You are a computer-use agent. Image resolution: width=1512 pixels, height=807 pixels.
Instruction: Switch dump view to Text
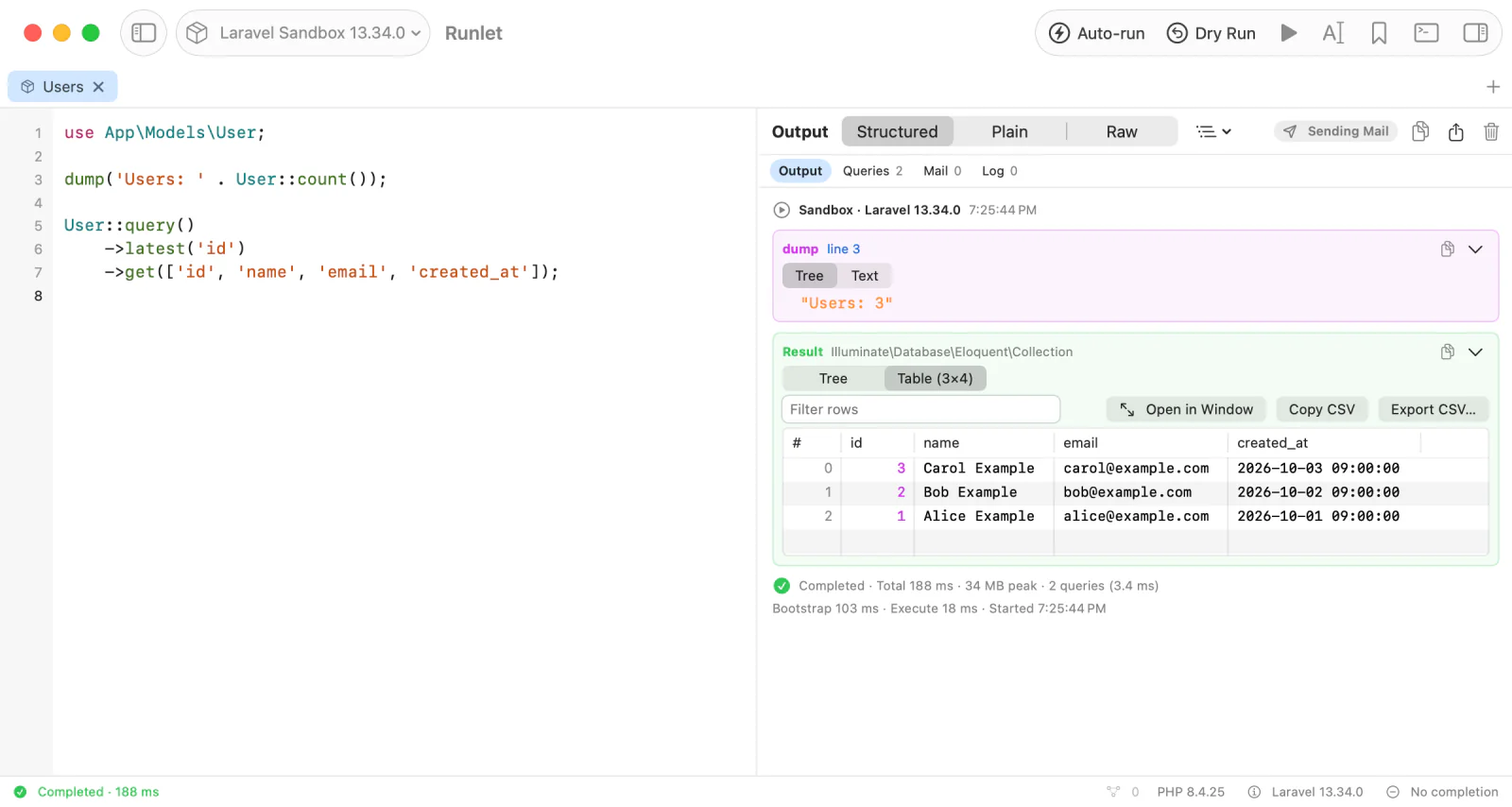point(865,276)
